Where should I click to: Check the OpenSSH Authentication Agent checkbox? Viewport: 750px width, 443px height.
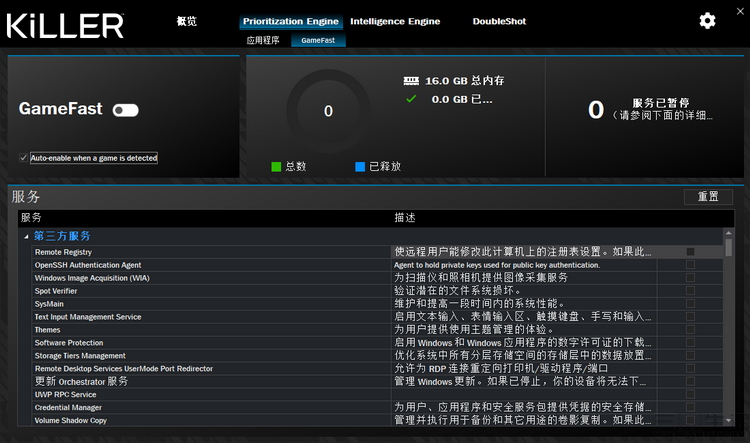pos(690,265)
